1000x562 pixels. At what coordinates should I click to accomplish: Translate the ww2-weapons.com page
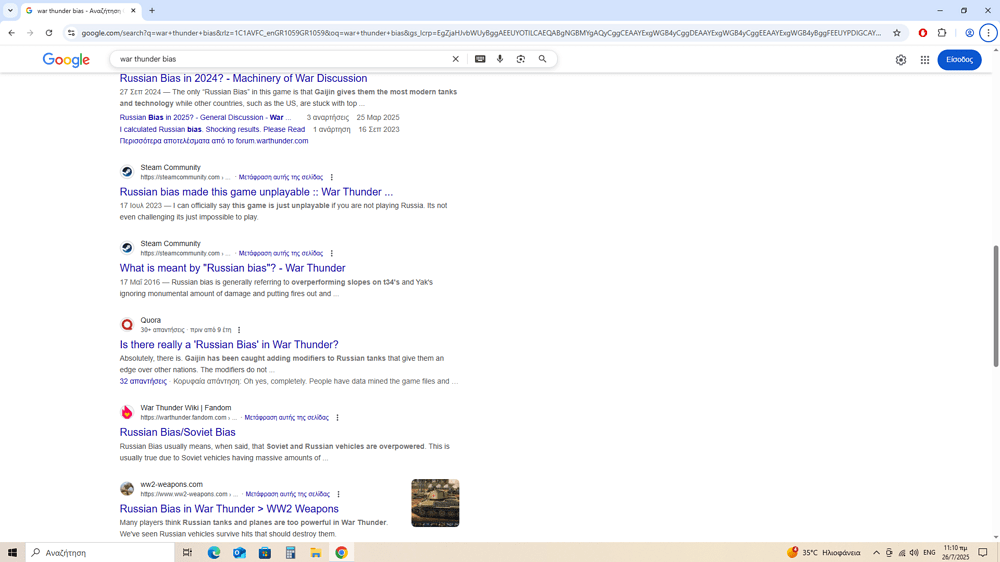click(x=288, y=494)
